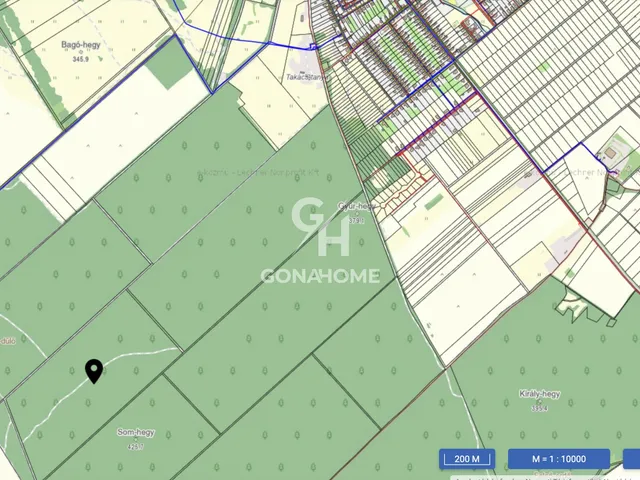Click the white footpath right of the pin
This screenshot has height=480, width=640.
tap(140, 356)
